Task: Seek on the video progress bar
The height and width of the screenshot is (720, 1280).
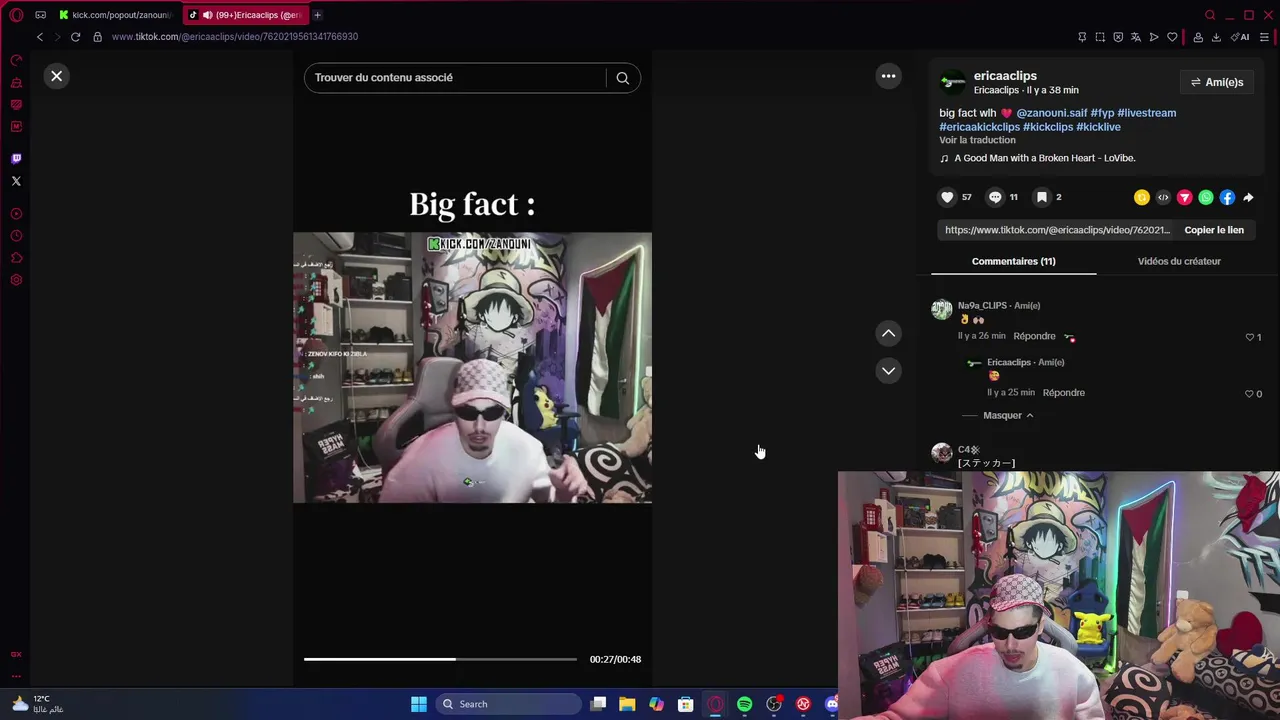Action: [440, 659]
